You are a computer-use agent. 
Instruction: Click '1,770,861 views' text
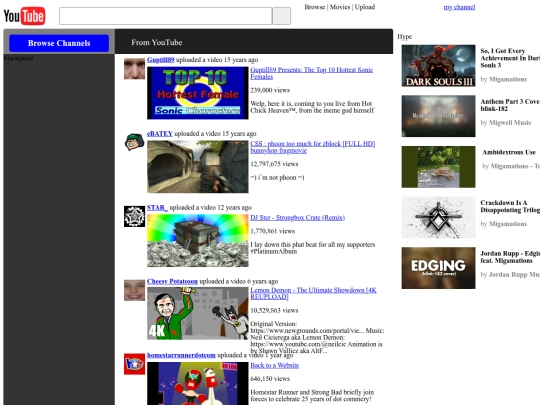[x=272, y=231]
